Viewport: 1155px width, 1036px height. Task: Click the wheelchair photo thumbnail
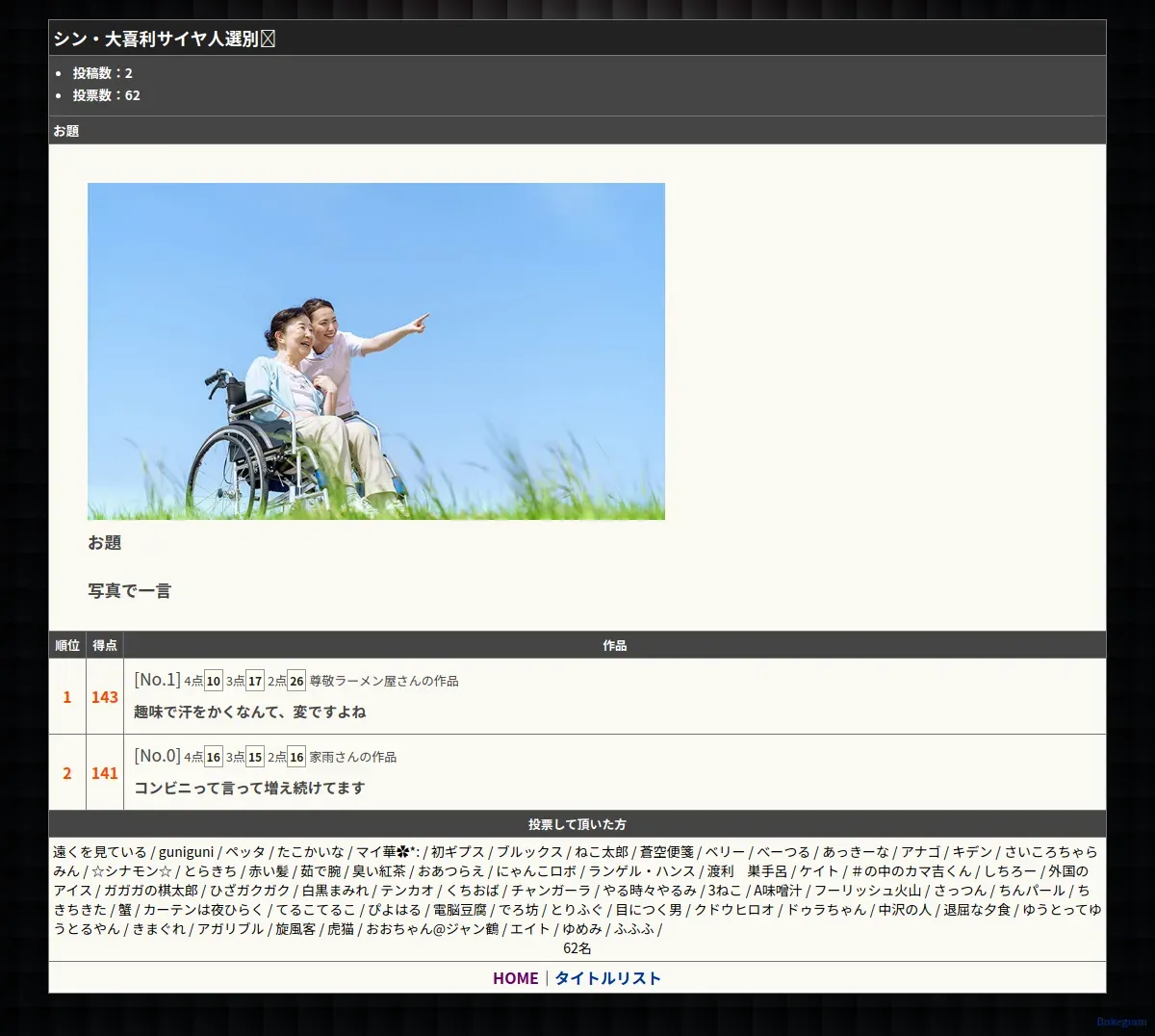click(x=376, y=351)
